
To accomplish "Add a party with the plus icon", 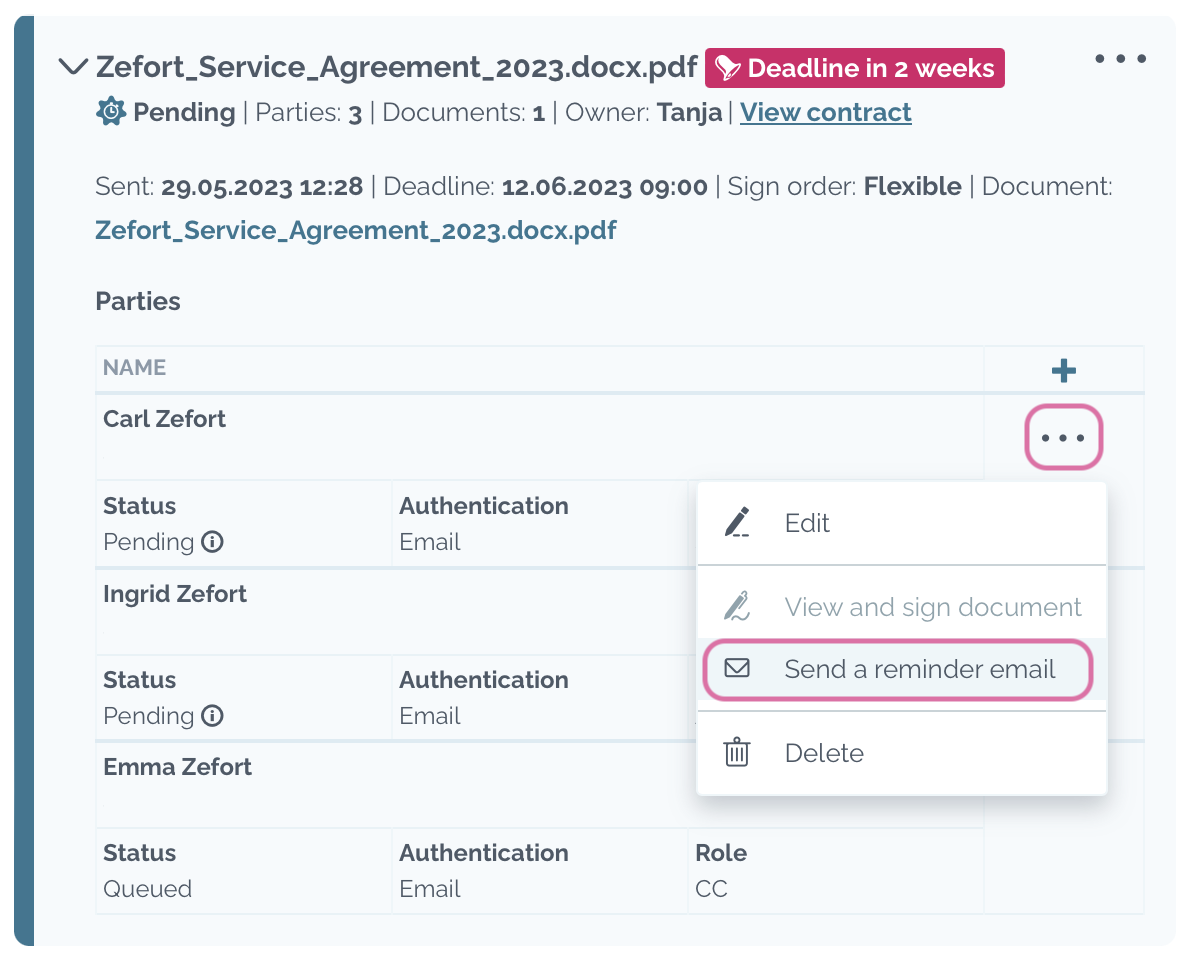I will [1064, 370].
